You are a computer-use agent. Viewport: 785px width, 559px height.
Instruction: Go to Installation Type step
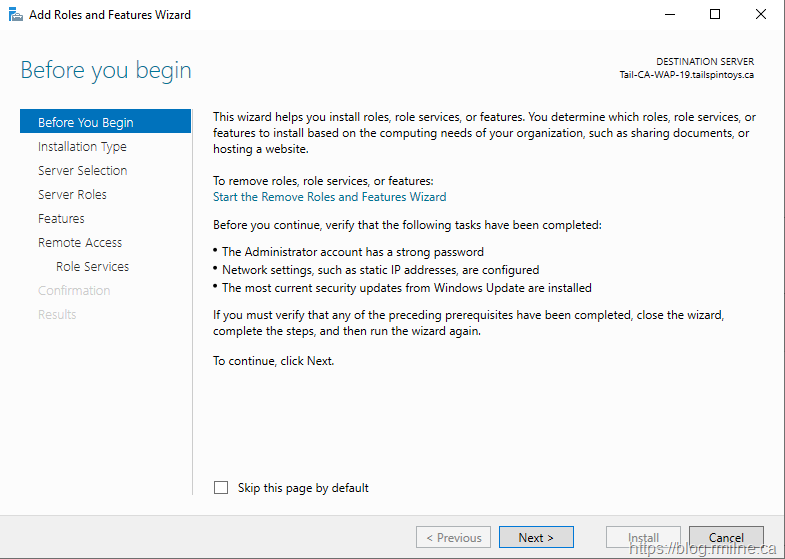(82, 147)
